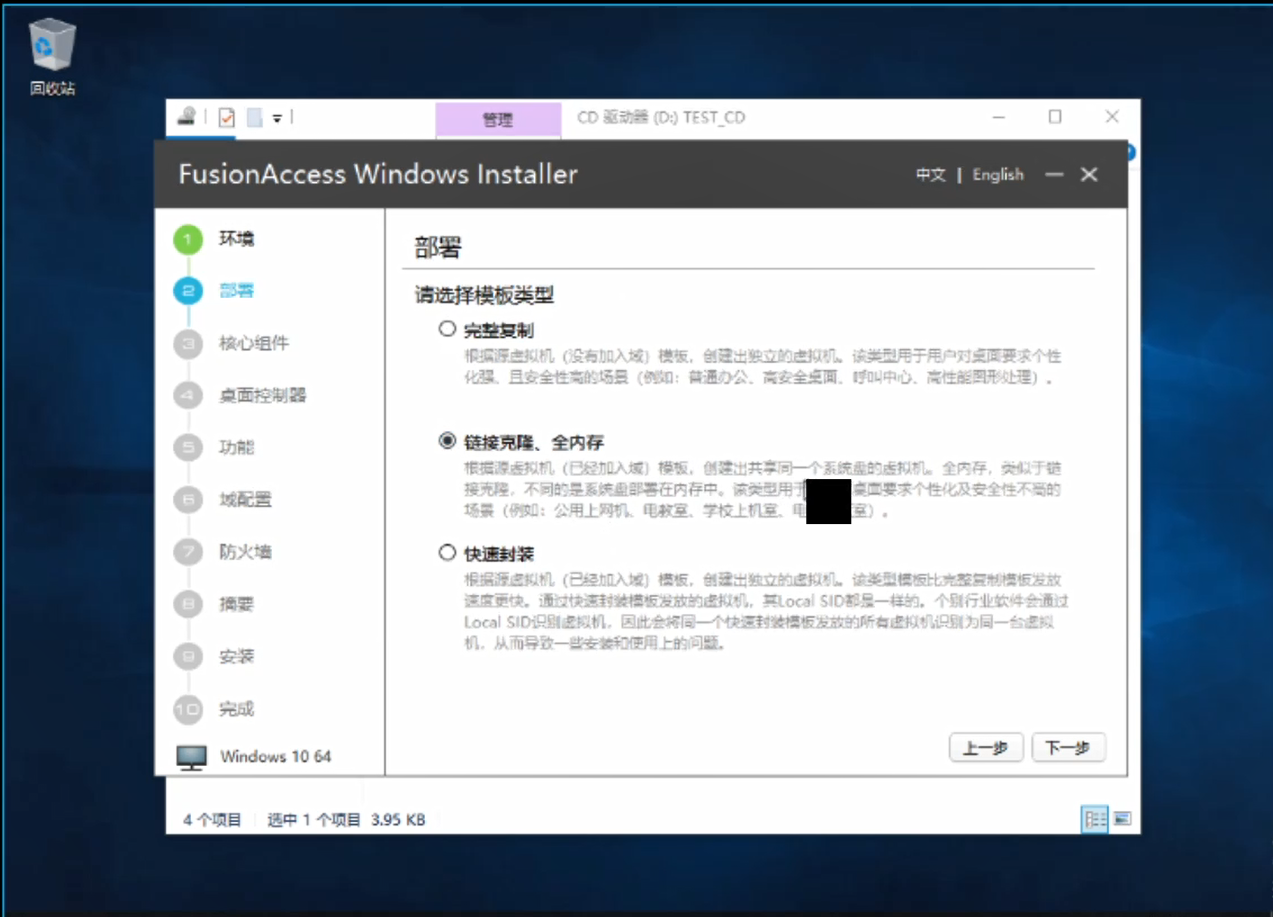Select the 功能 step in the sidebar
1273x917 pixels.
click(x=237, y=447)
